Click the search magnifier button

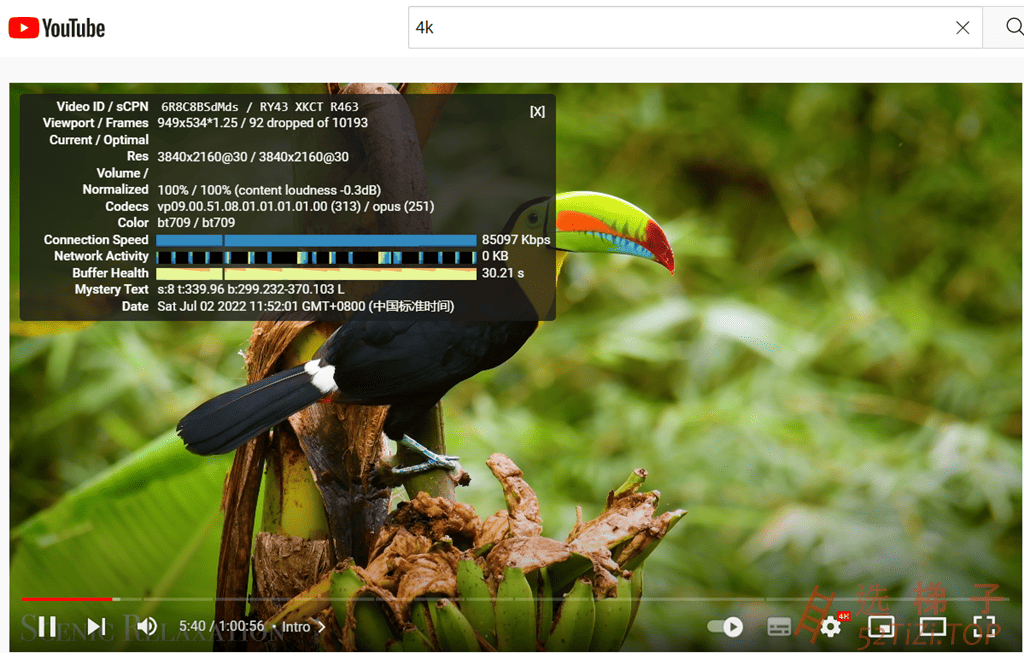click(1002, 28)
